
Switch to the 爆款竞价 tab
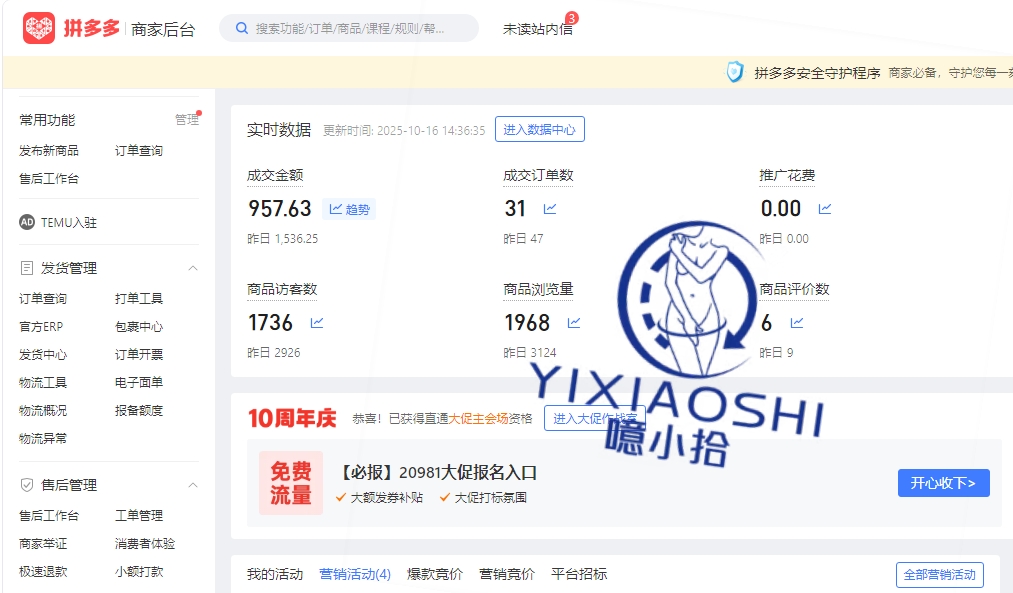(435, 574)
